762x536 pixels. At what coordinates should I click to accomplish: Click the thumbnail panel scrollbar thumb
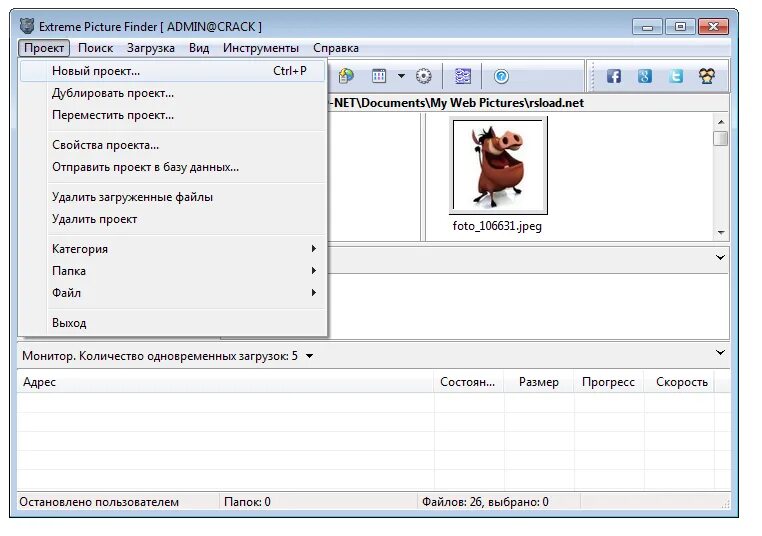click(721, 138)
